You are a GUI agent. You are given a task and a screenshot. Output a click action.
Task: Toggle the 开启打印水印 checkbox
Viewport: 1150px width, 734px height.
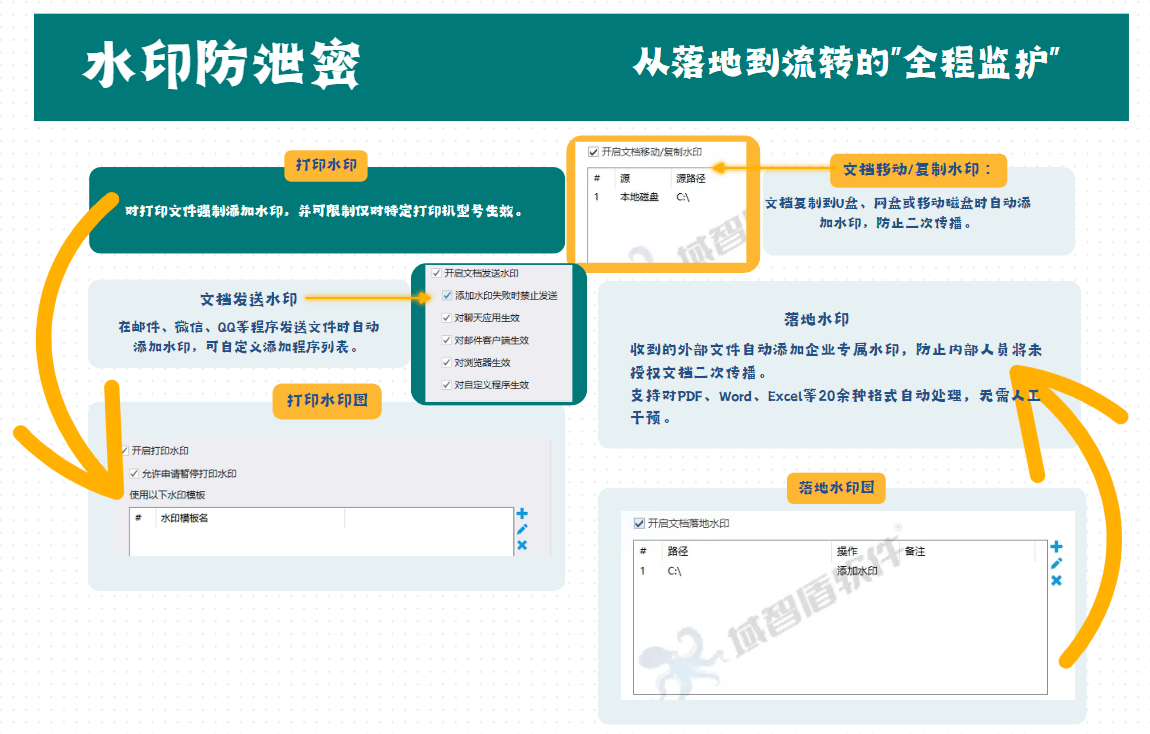(x=125, y=450)
